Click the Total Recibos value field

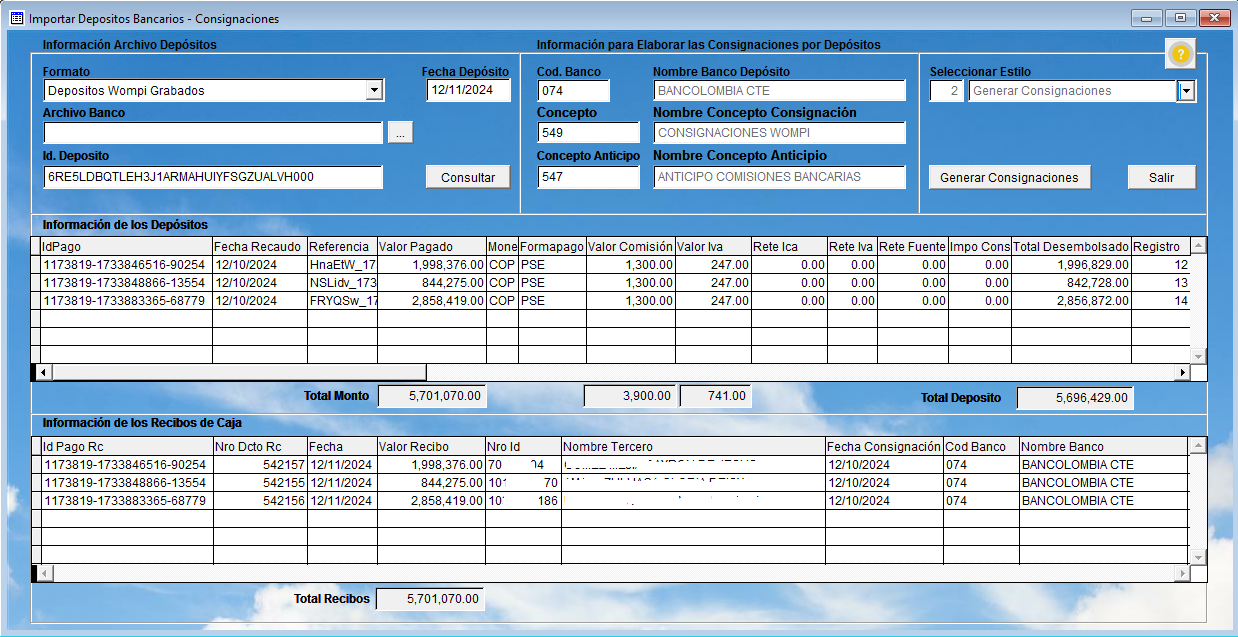[430, 599]
